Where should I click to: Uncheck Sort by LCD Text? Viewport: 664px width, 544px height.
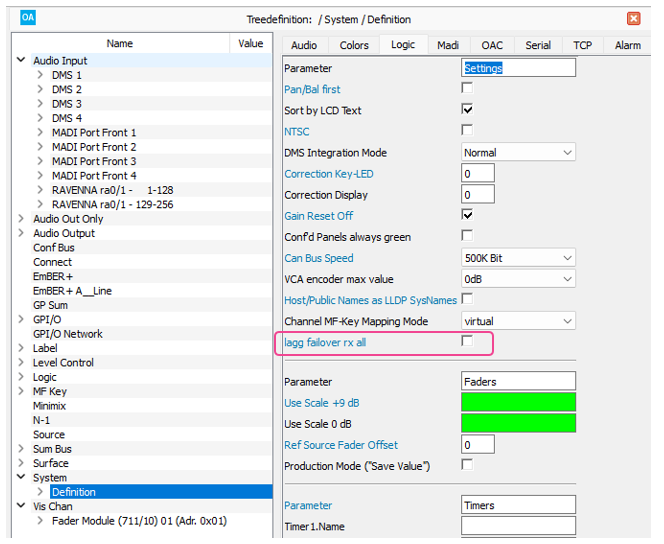coord(467,110)
